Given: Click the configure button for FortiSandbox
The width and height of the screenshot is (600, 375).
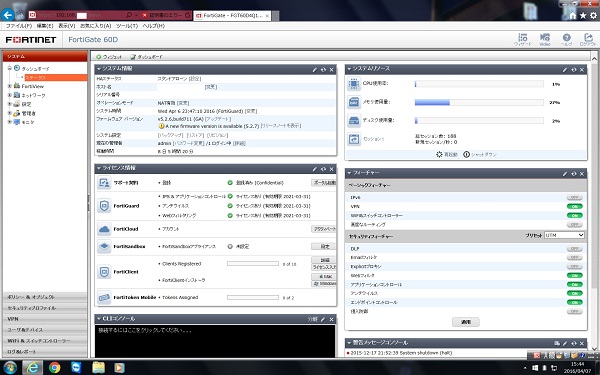Looking at the screenshot, I should click(324, 246).
